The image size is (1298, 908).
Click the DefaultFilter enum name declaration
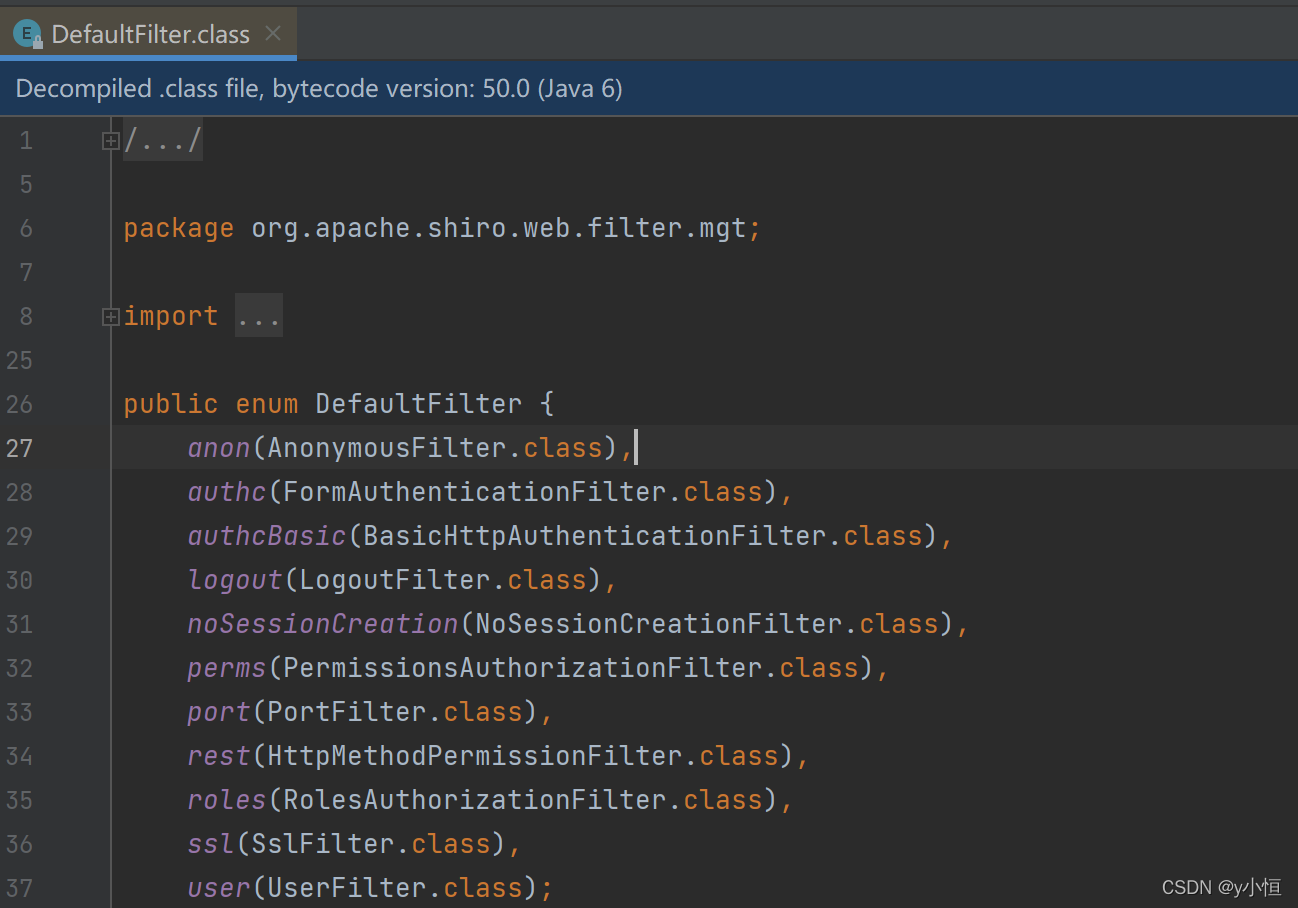tap(419, 404)
